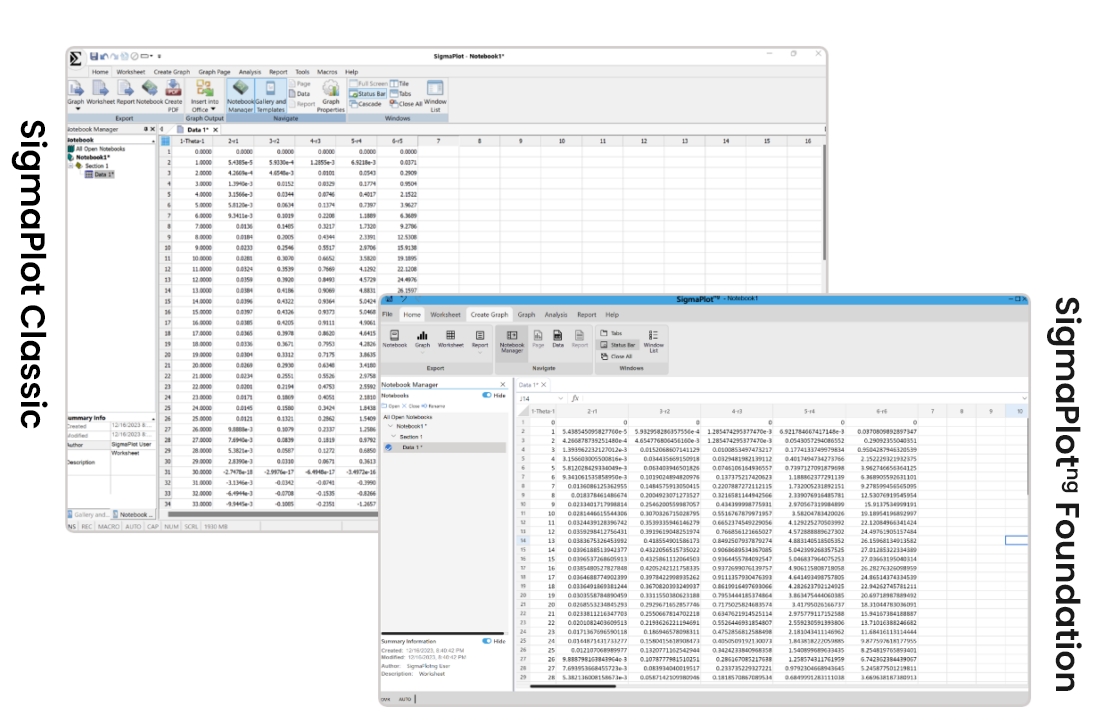Screen dimensions: 1116x727
Task: Click the Rename link in Notebooks panel
Action: coord(437,406)
